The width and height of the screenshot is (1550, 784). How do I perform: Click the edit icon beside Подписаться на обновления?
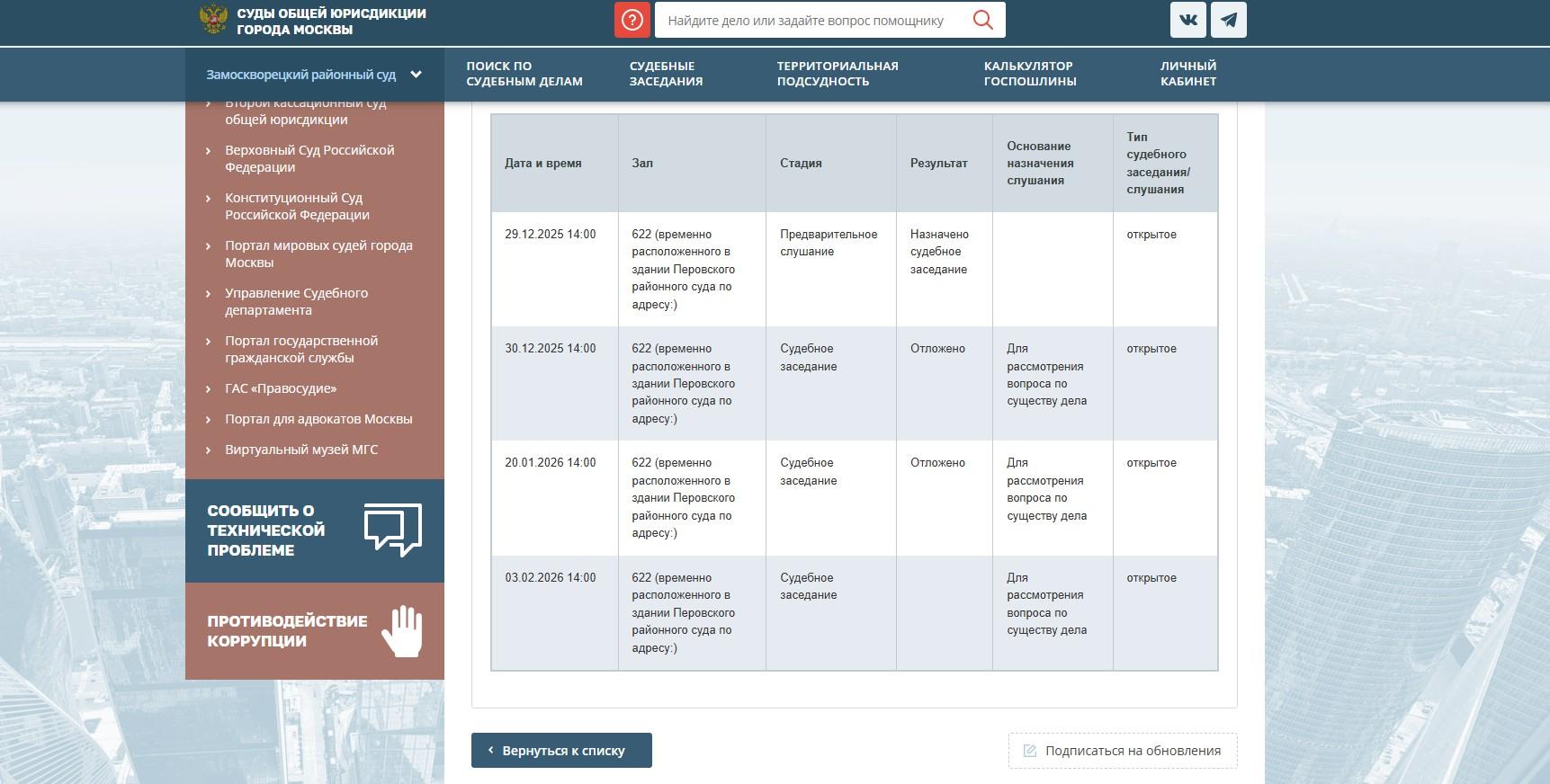click(1030, 751)
